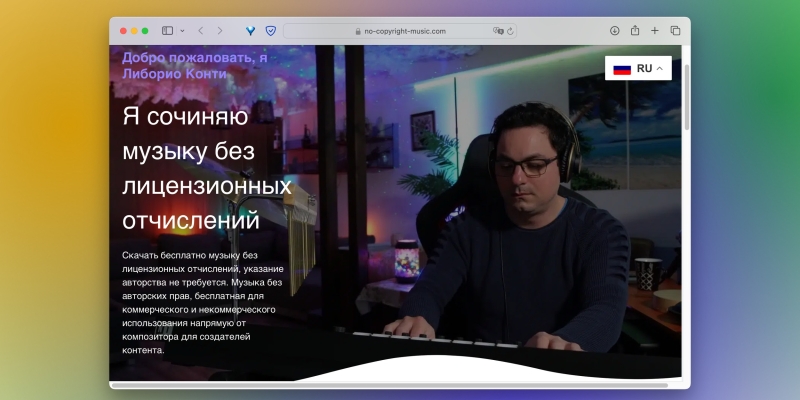The image size is (800, 400).
Task: Open the sidebar options chevron dropdown
Action: [182, 31]
